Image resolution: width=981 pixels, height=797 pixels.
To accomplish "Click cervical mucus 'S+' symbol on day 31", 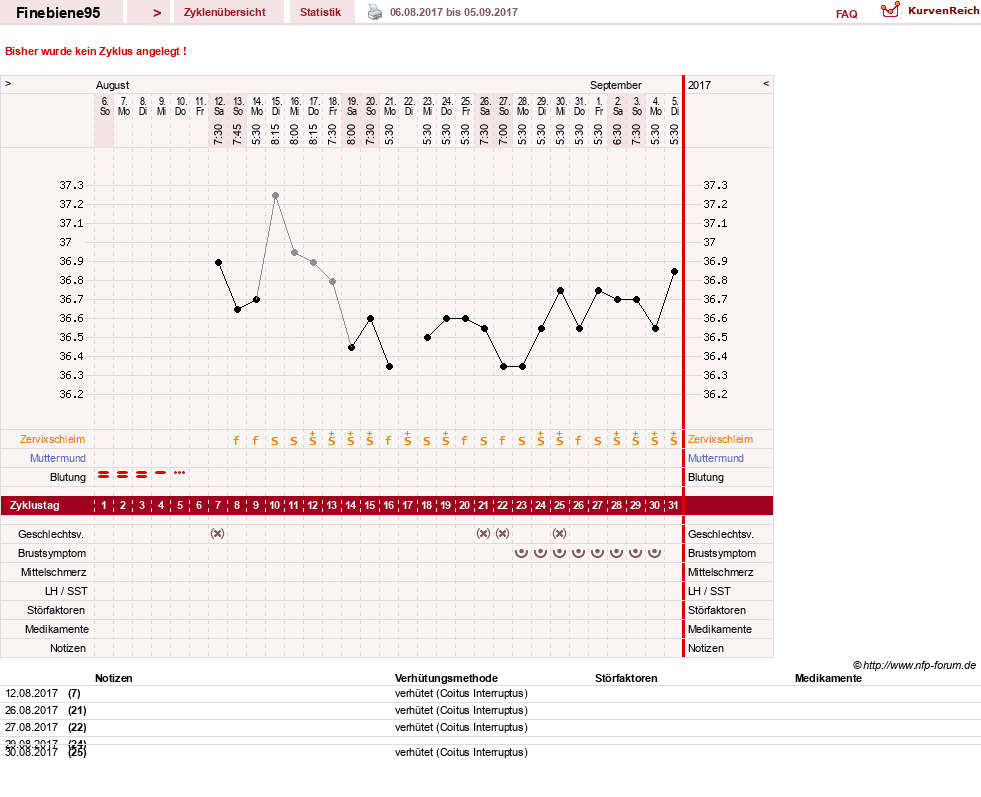I will 673,439.
